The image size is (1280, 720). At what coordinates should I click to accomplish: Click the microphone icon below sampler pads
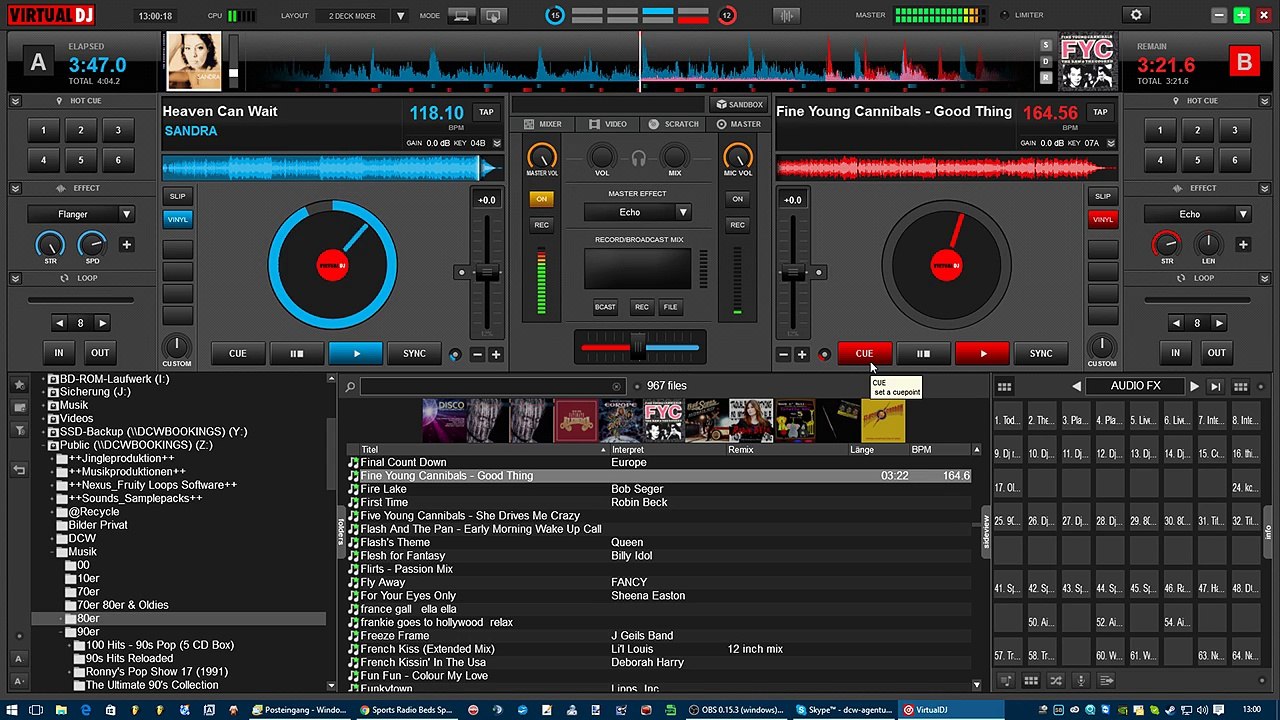point(1081,681)
